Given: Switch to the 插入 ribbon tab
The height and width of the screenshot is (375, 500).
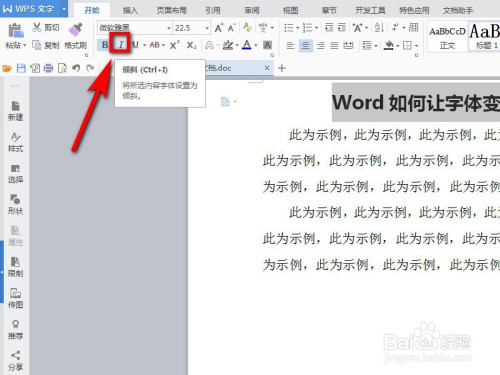Looking at the screenshot, I should [x=130, y=10].
